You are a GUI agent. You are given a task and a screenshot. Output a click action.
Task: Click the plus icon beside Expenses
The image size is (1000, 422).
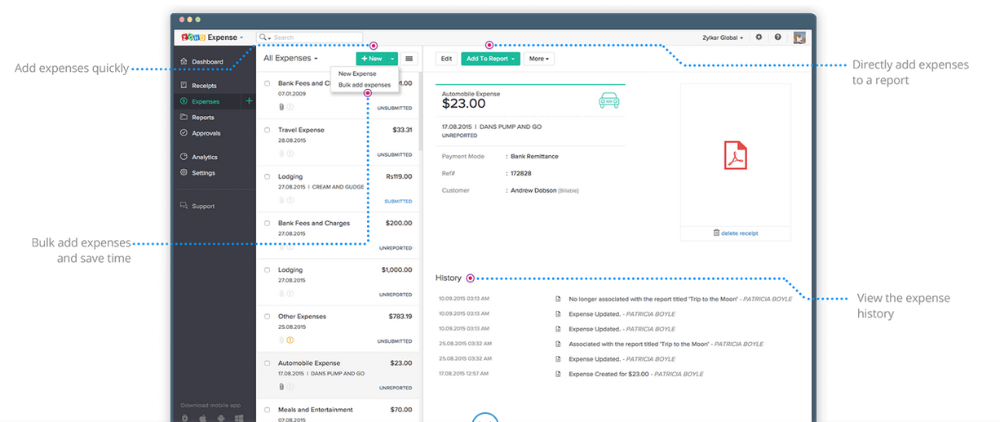point(249,101)
